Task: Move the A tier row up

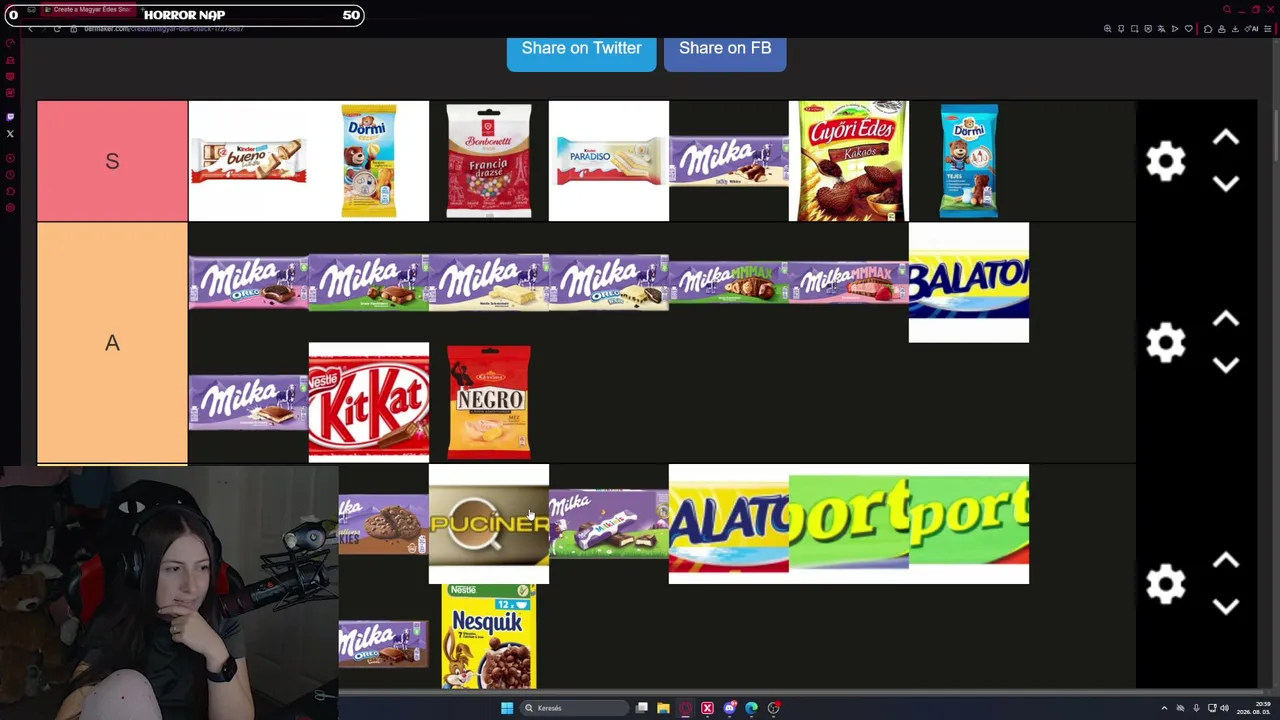Action: point(1226,320)
